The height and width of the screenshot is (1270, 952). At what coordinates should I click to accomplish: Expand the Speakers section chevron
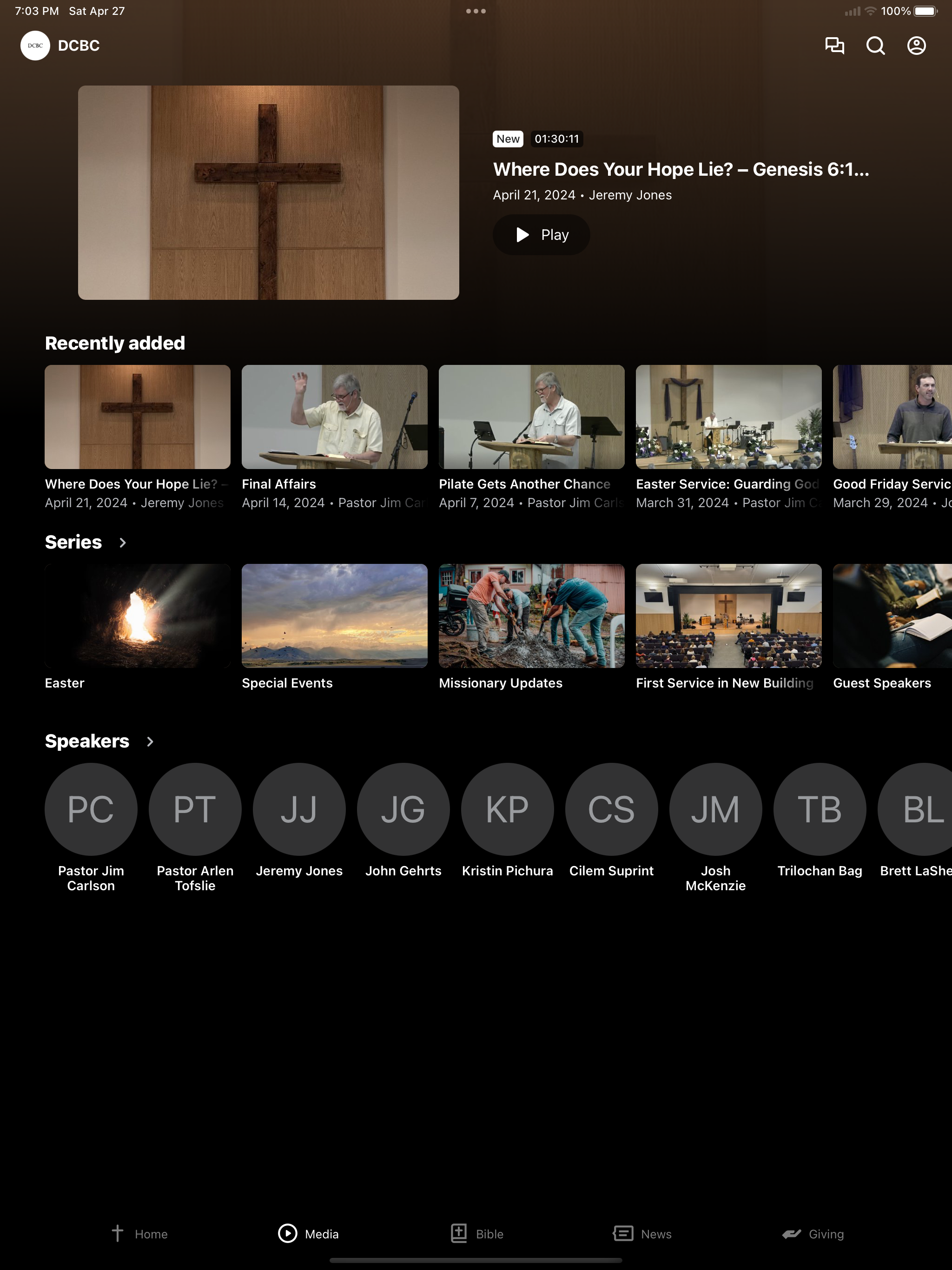coord(150,741)
